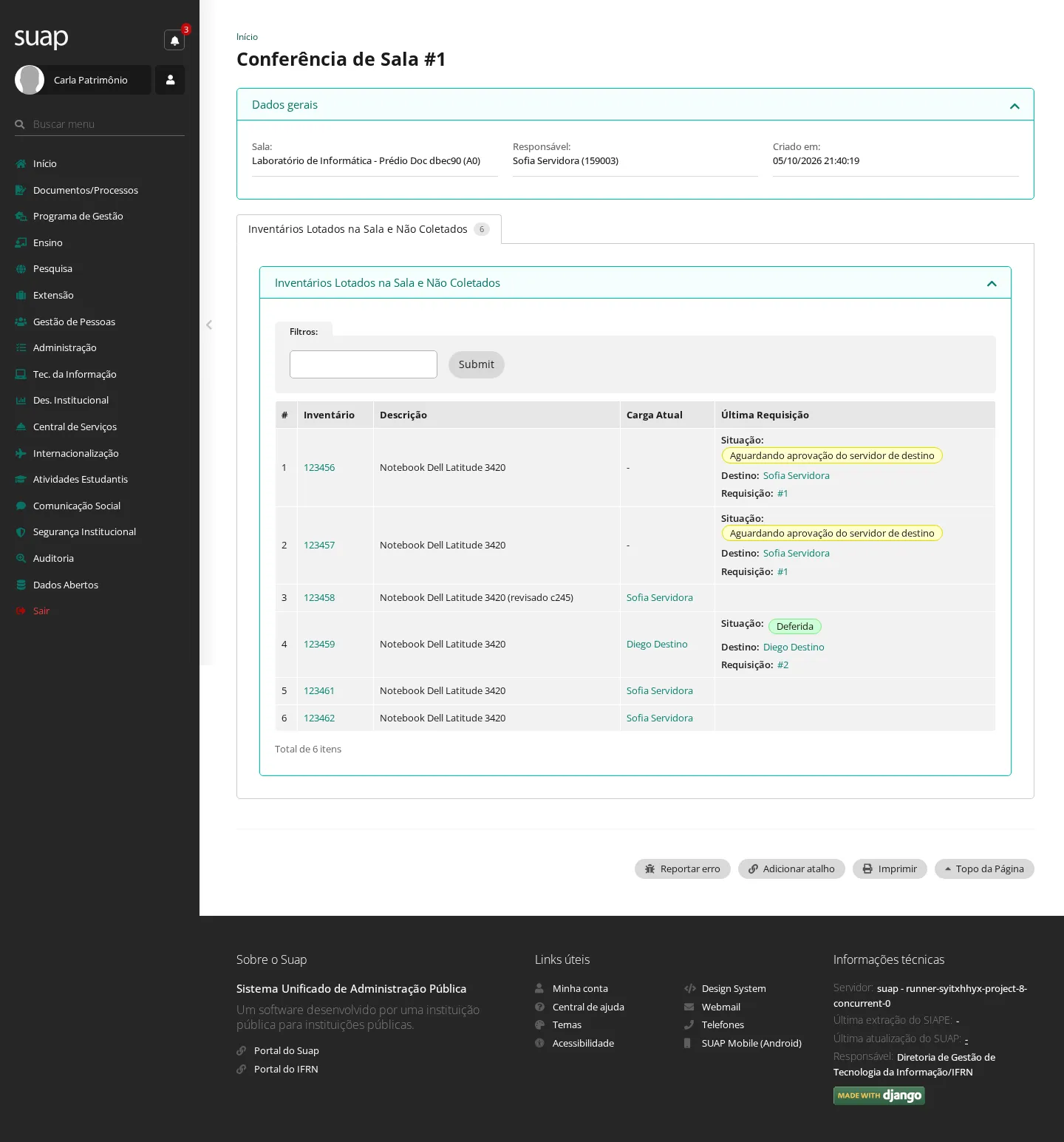Click the Made with Django badge
The image size is (1064, 1142).
(x=879, y=1095)
